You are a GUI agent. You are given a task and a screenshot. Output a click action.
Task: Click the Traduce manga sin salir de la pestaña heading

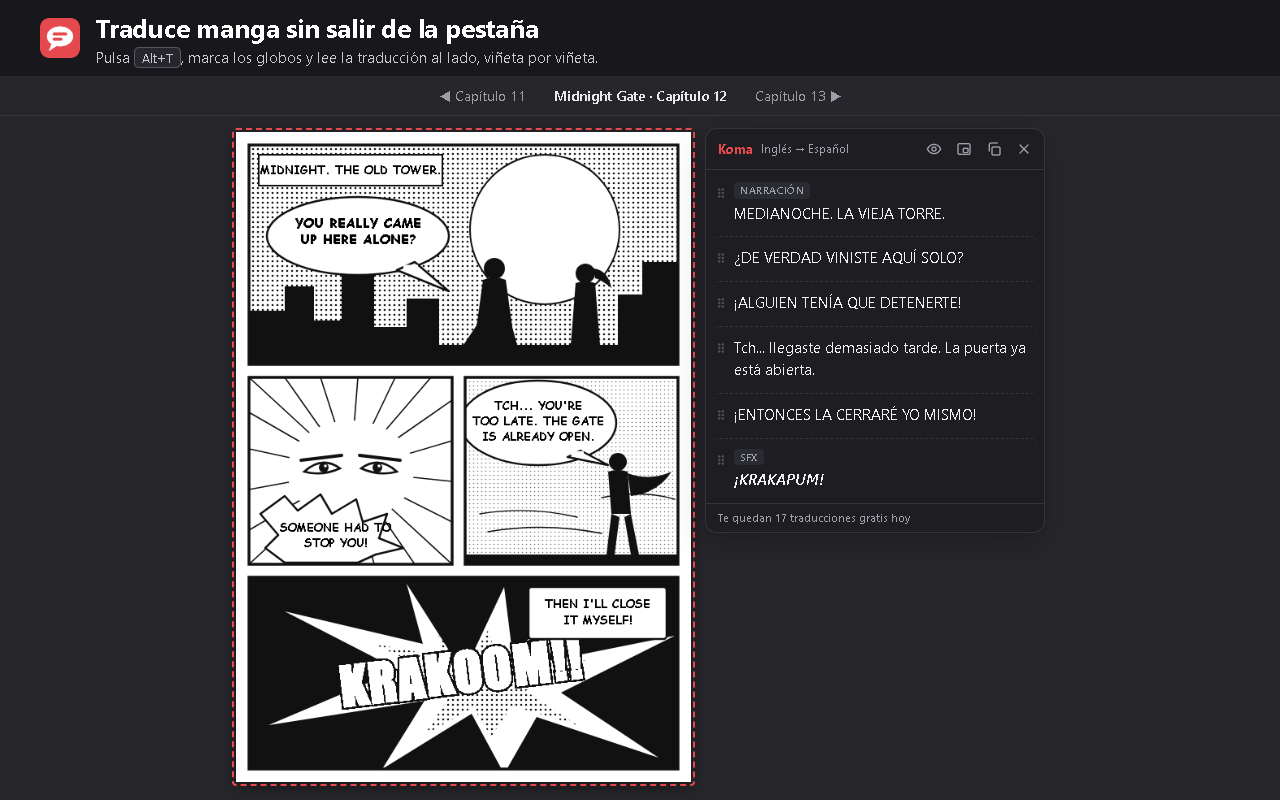(317, 29)
